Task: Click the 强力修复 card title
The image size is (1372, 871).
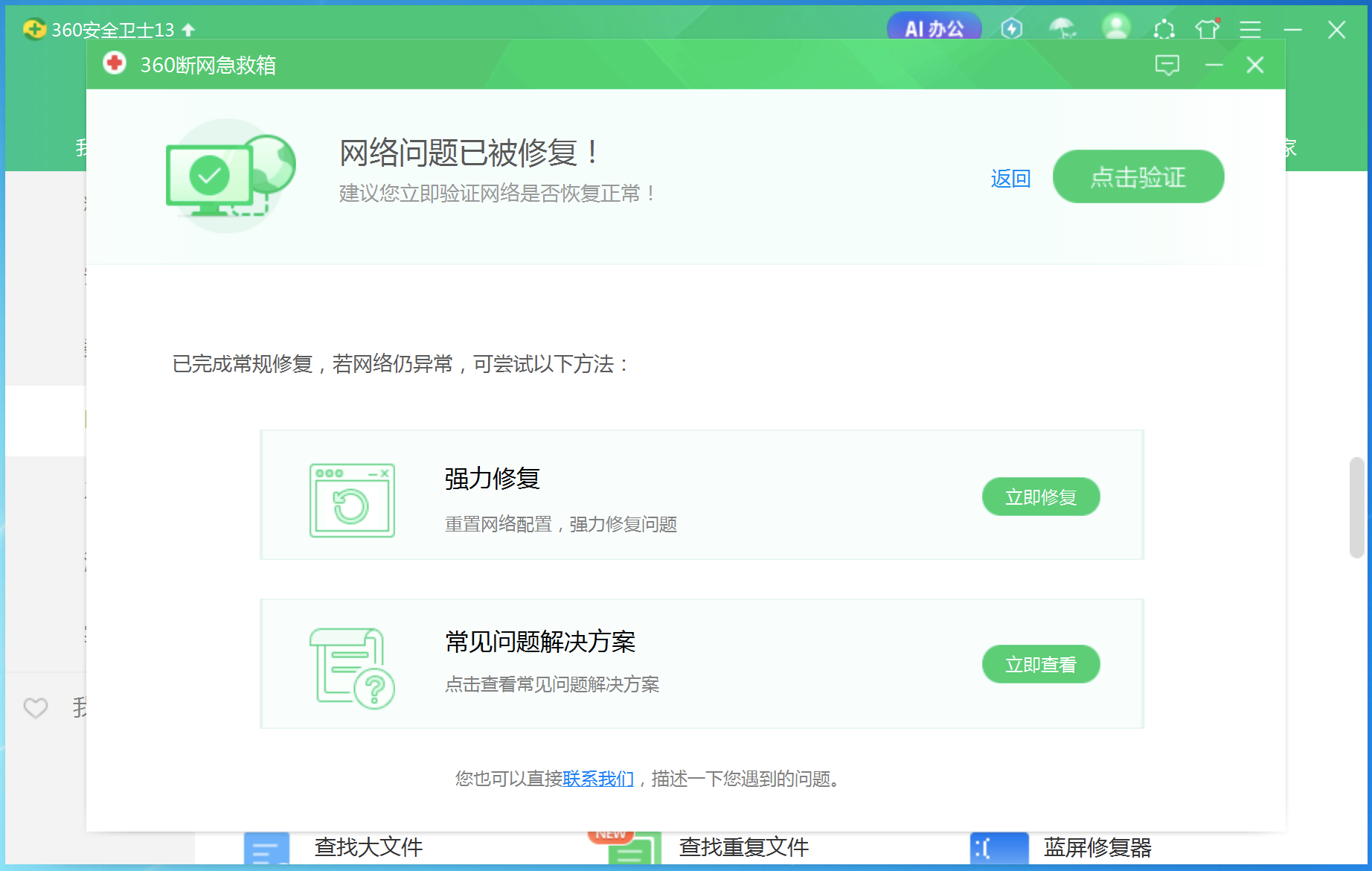Action: click(x=492, y=479)
